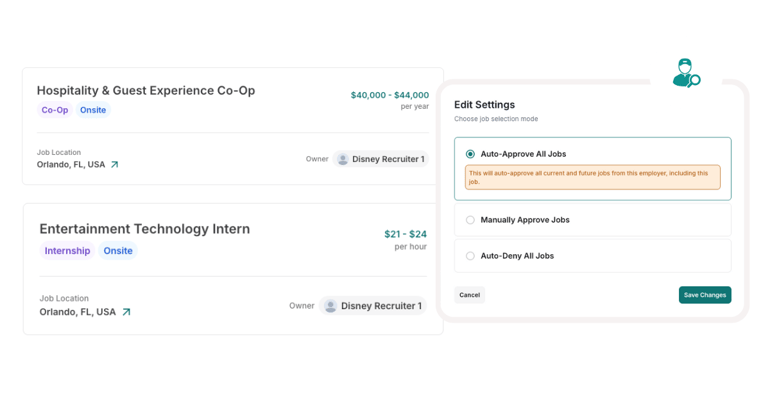This screenshot has height=402, width=770.
Task: Choose Manually Approve Jobs radio option
Action: (470, 220)
